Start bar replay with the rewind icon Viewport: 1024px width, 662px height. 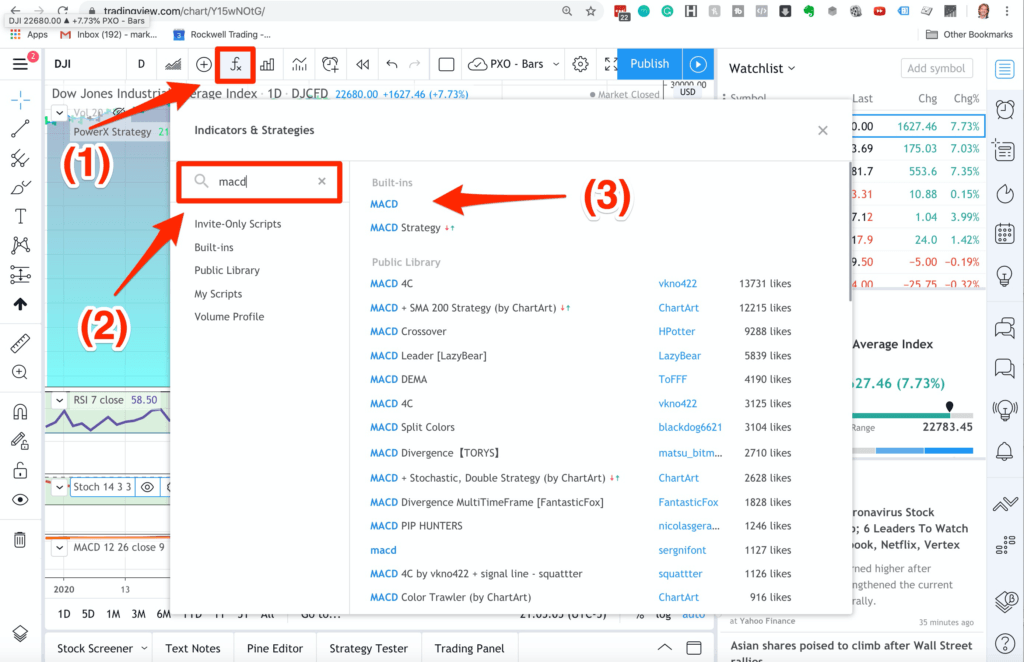pyautogui.click(x=362, y=64)
